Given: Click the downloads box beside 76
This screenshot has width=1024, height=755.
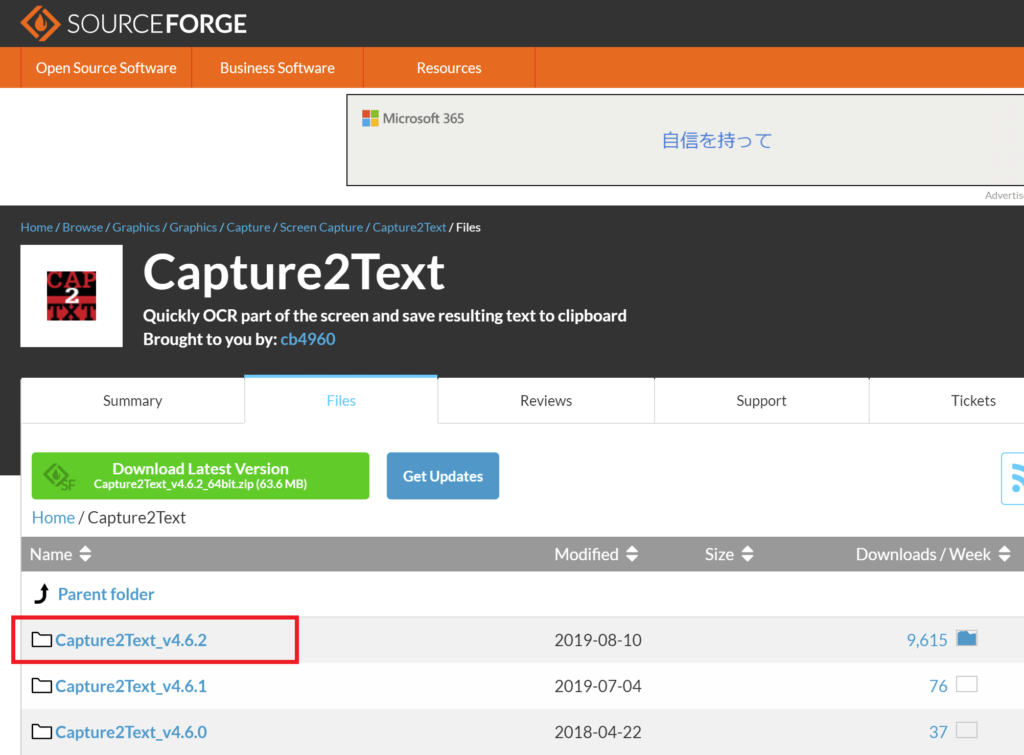Looking at the screenshot, I should (x=967, y=684).
